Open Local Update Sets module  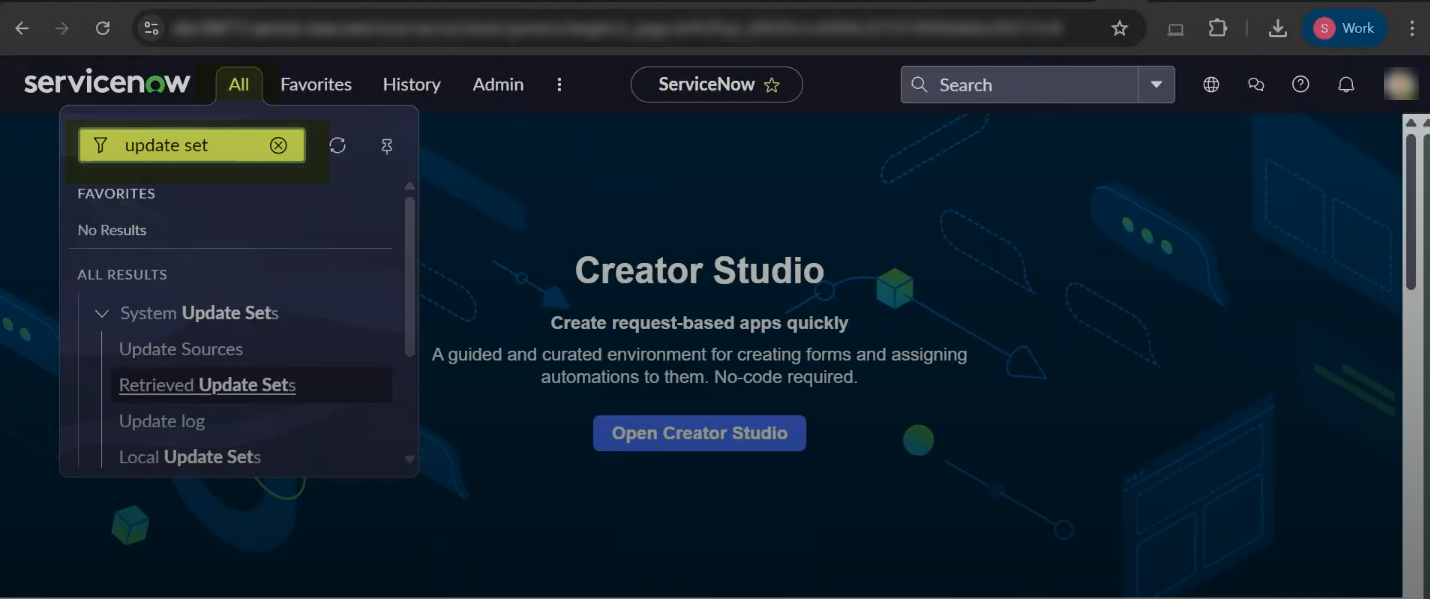point(190,457)
